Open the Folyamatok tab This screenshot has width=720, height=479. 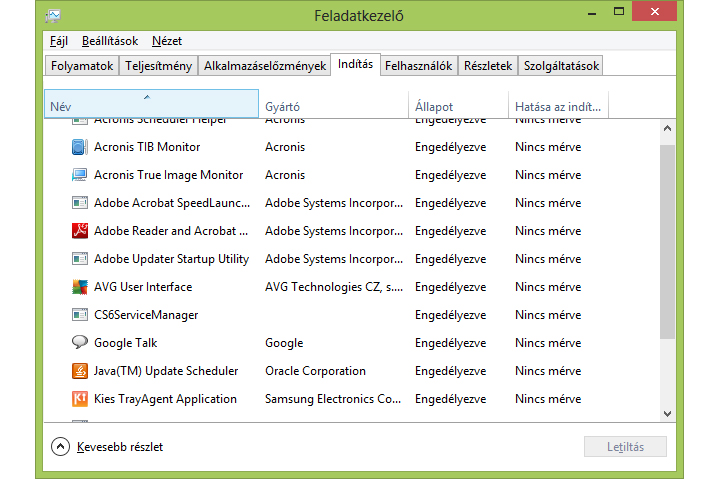[x=81, y=66]
